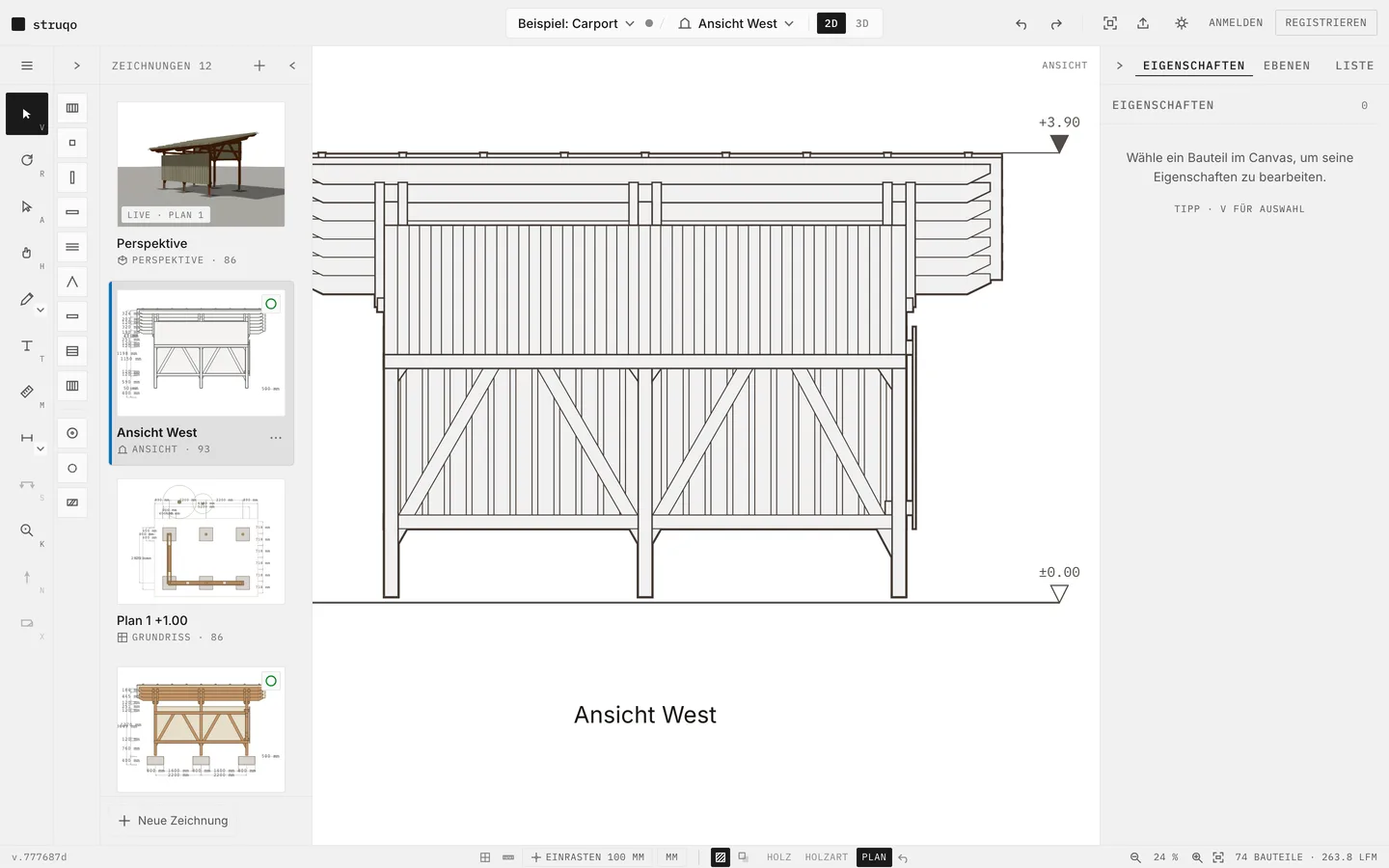Select the hand pan tool (H)
The width and height of the screenshot is (1389, 868).
click(x=27, y=253)
